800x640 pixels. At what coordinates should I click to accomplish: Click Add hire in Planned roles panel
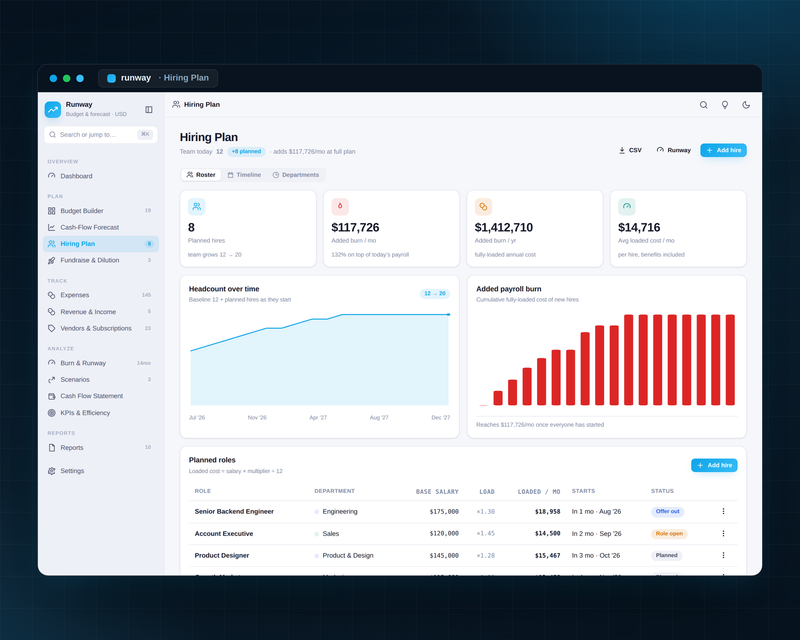point(714,465)
